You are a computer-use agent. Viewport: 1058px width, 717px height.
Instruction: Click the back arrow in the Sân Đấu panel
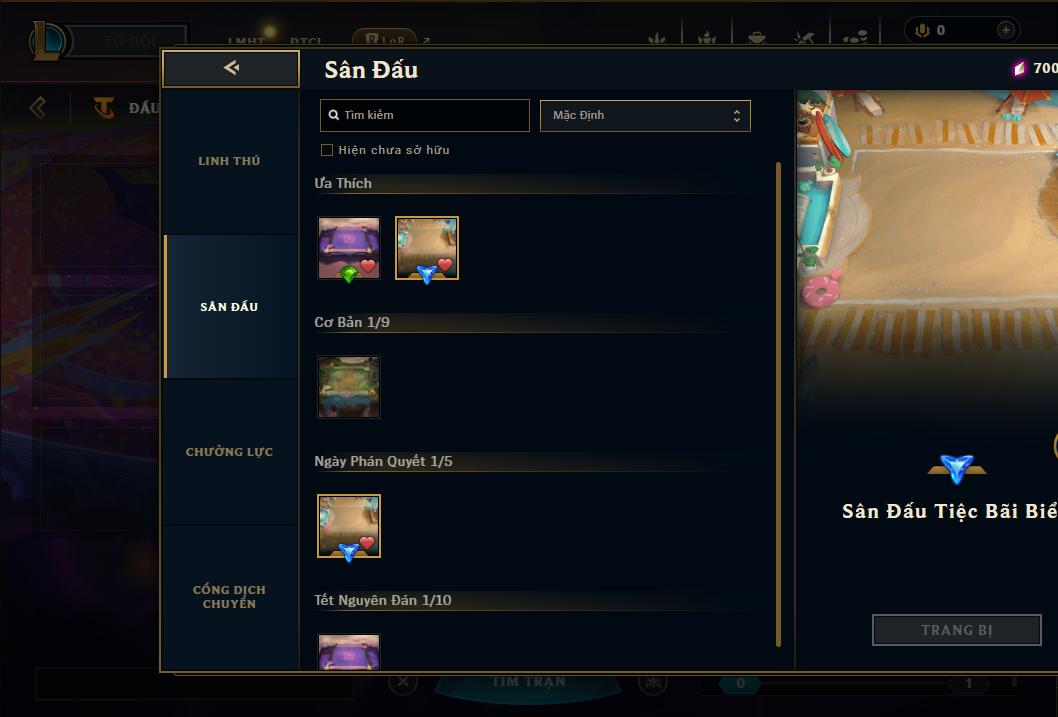pyautogui.click(x=231, y=67)
